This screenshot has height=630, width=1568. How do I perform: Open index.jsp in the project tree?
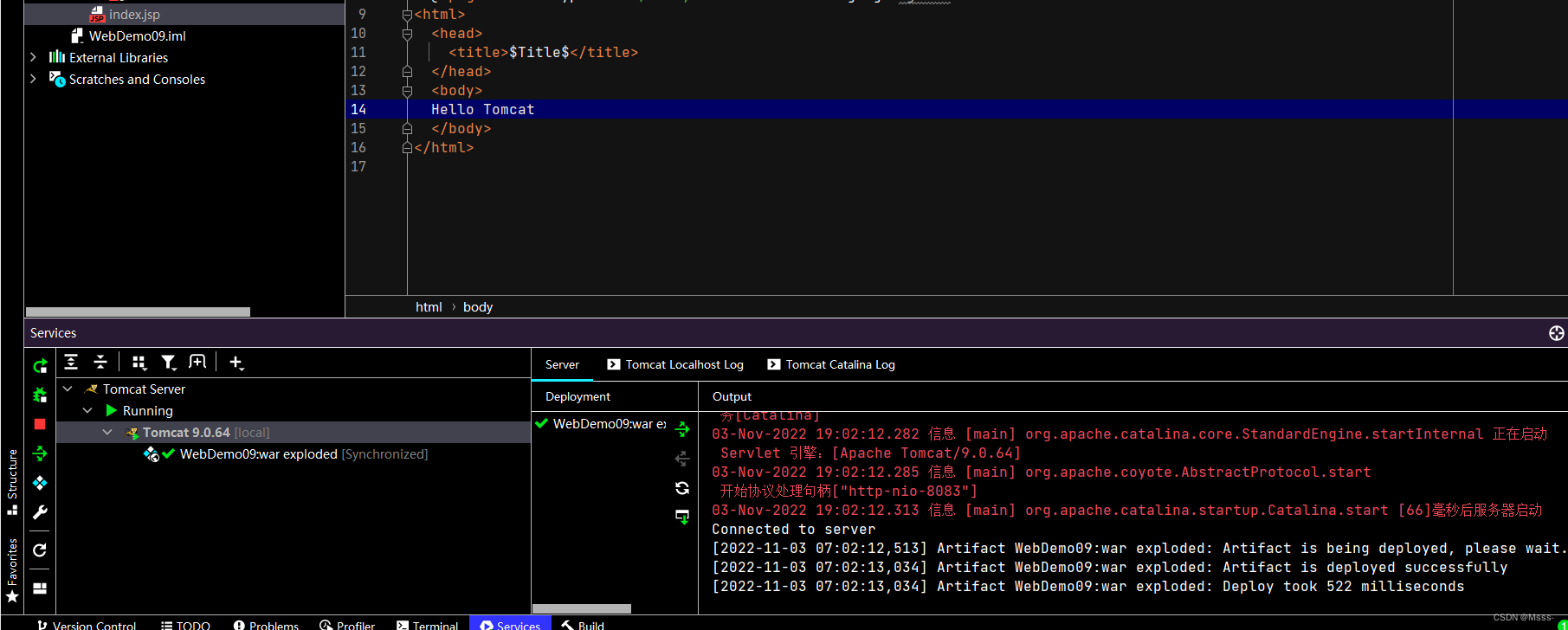134,15
